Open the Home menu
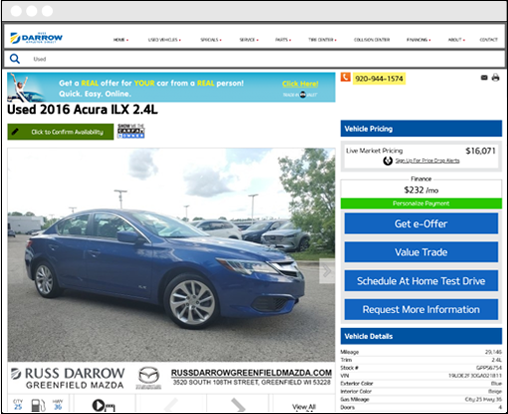 click(121, 40)
